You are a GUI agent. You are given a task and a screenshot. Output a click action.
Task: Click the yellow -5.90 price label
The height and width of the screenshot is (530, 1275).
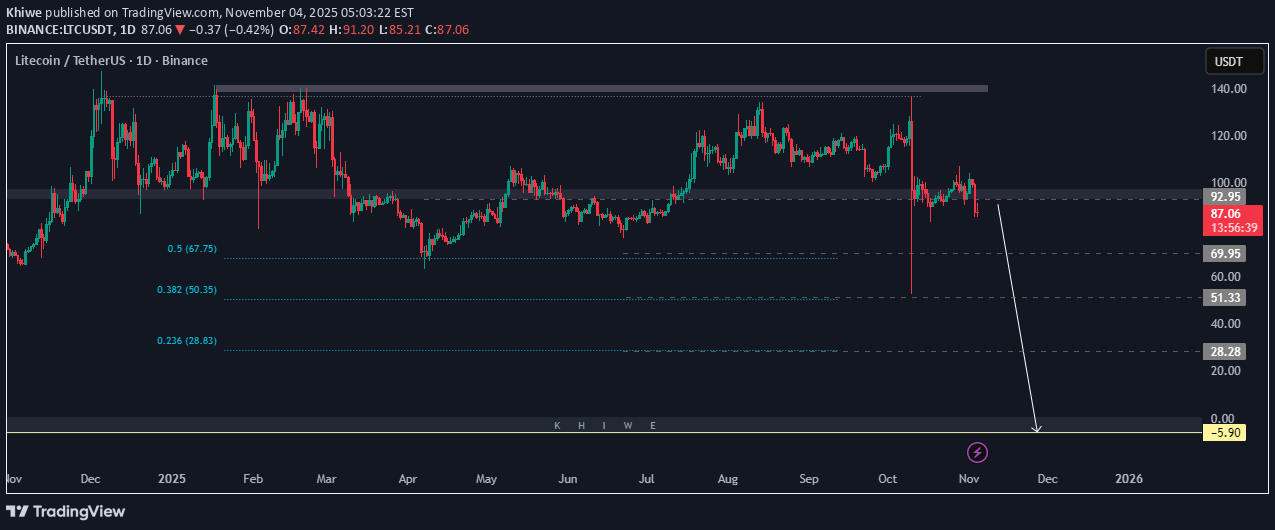pyautogui.click(x=1224, y=433)
